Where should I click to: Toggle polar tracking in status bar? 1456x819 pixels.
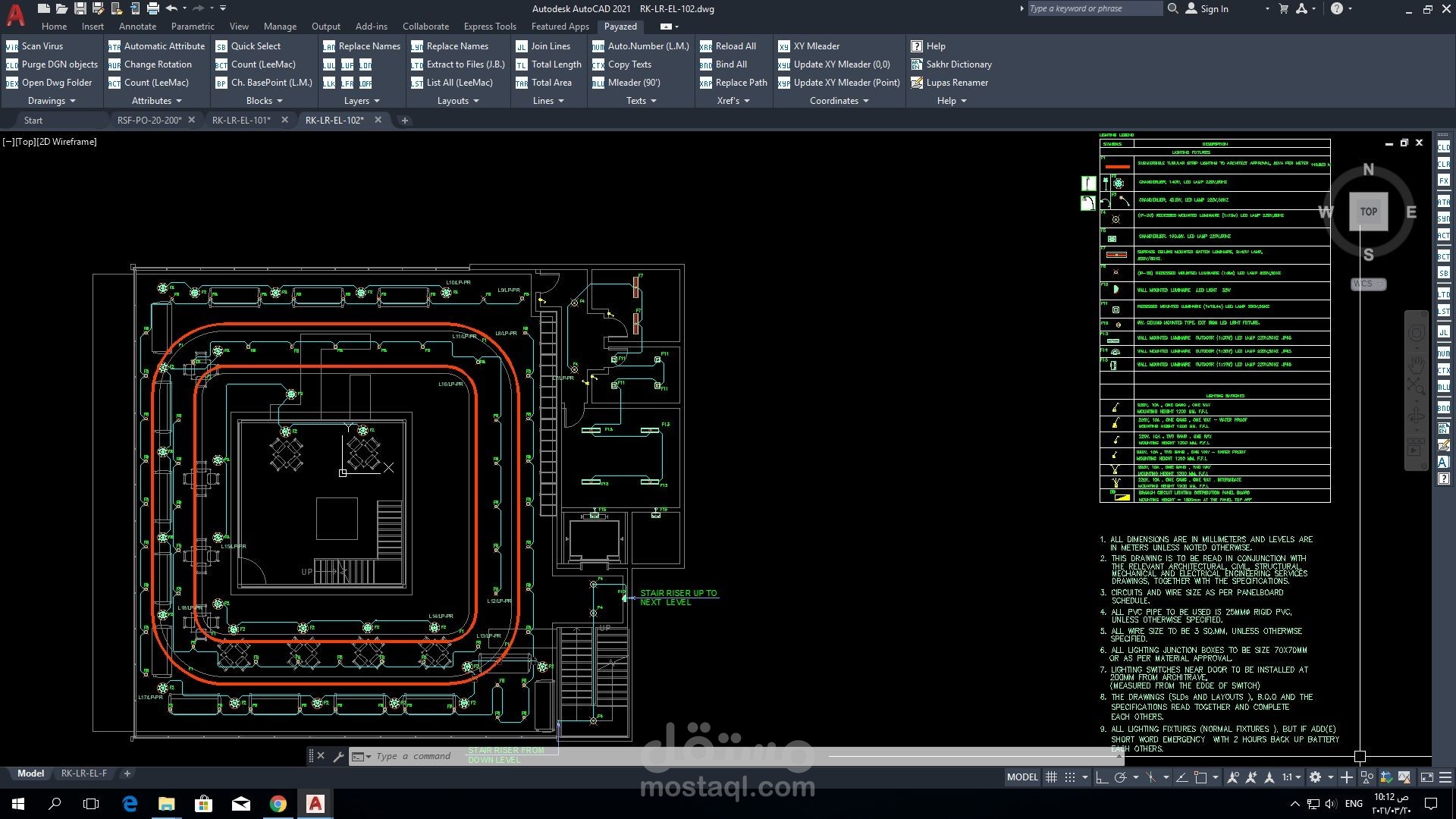point(1120,777)
